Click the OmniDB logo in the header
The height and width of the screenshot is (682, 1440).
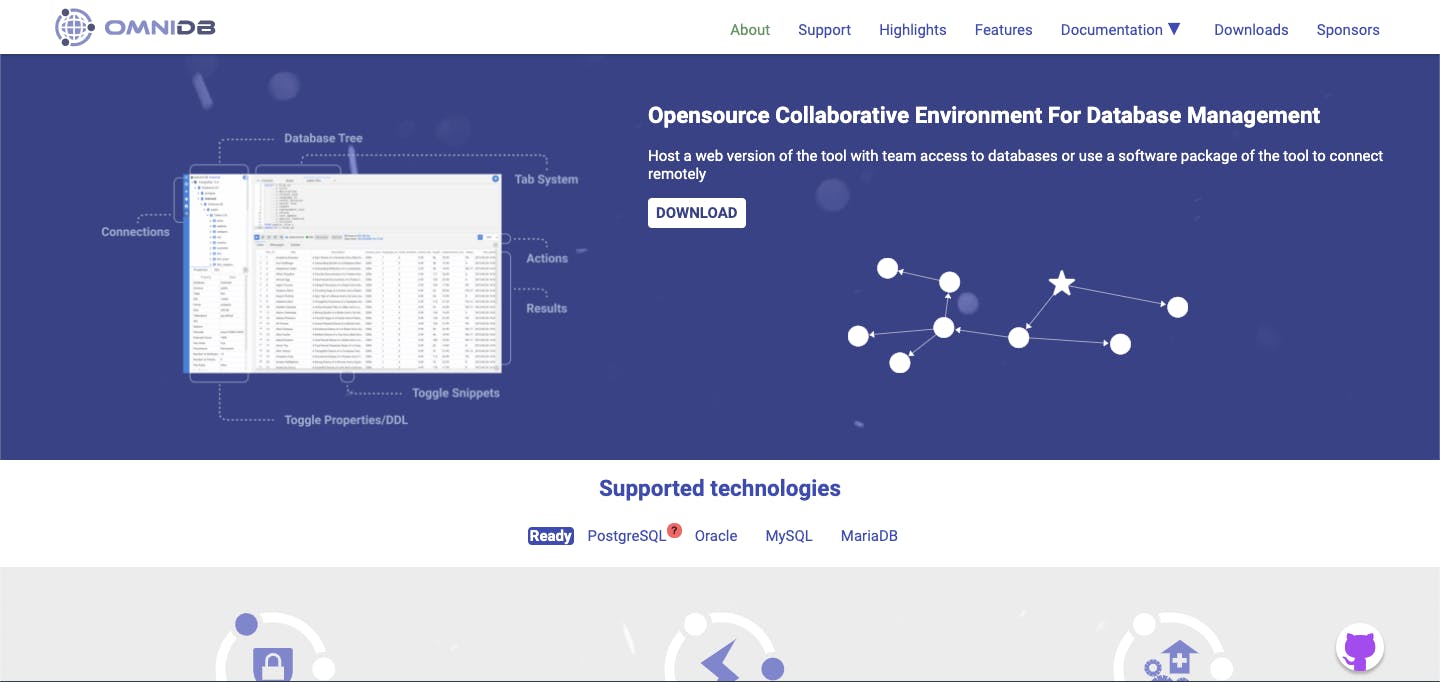point(135,28)
